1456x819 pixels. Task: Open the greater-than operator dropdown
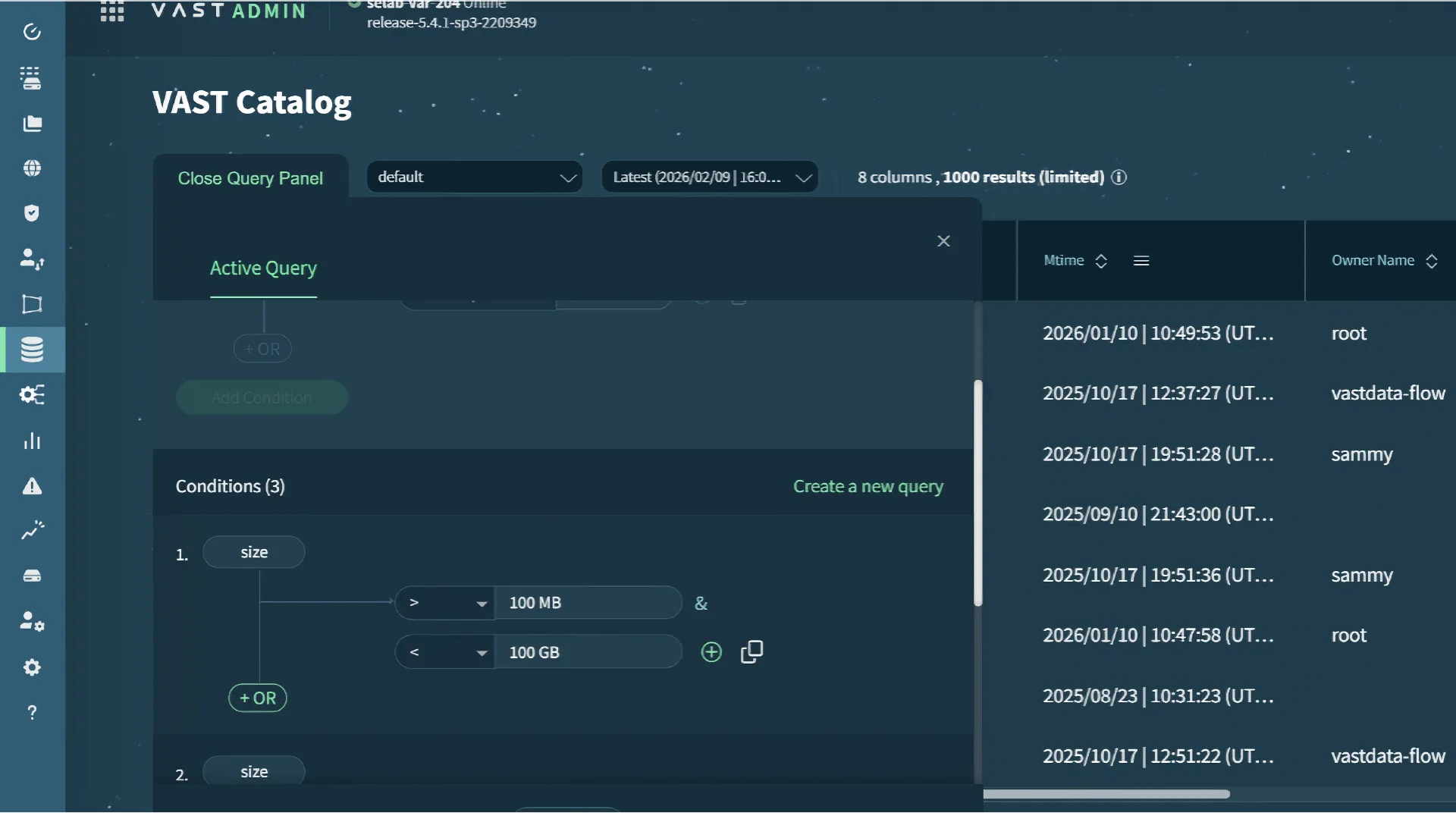(445, 604)
